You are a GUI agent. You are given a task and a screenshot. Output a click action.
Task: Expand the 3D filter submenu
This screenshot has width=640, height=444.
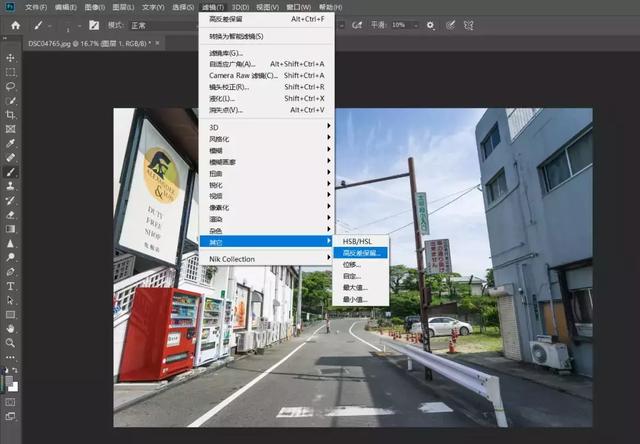tap(267, 127)
